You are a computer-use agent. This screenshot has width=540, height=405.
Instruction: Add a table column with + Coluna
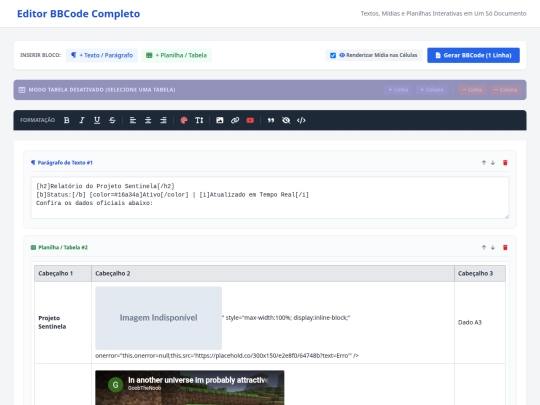(x=432, y=90)
